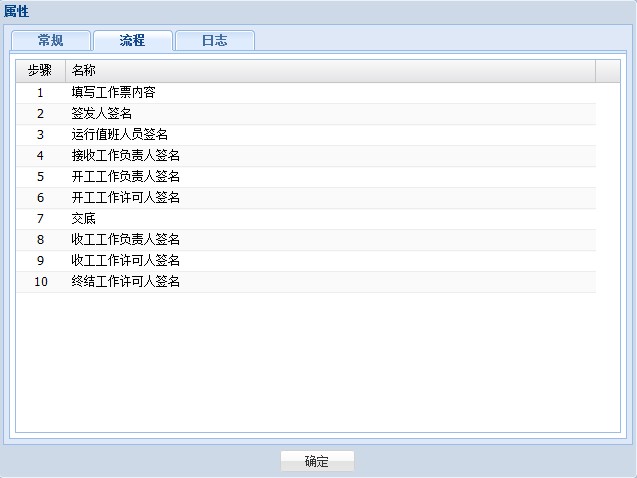
Task: Click the 属性 dialog title
Action: click(x=17, y=12)
